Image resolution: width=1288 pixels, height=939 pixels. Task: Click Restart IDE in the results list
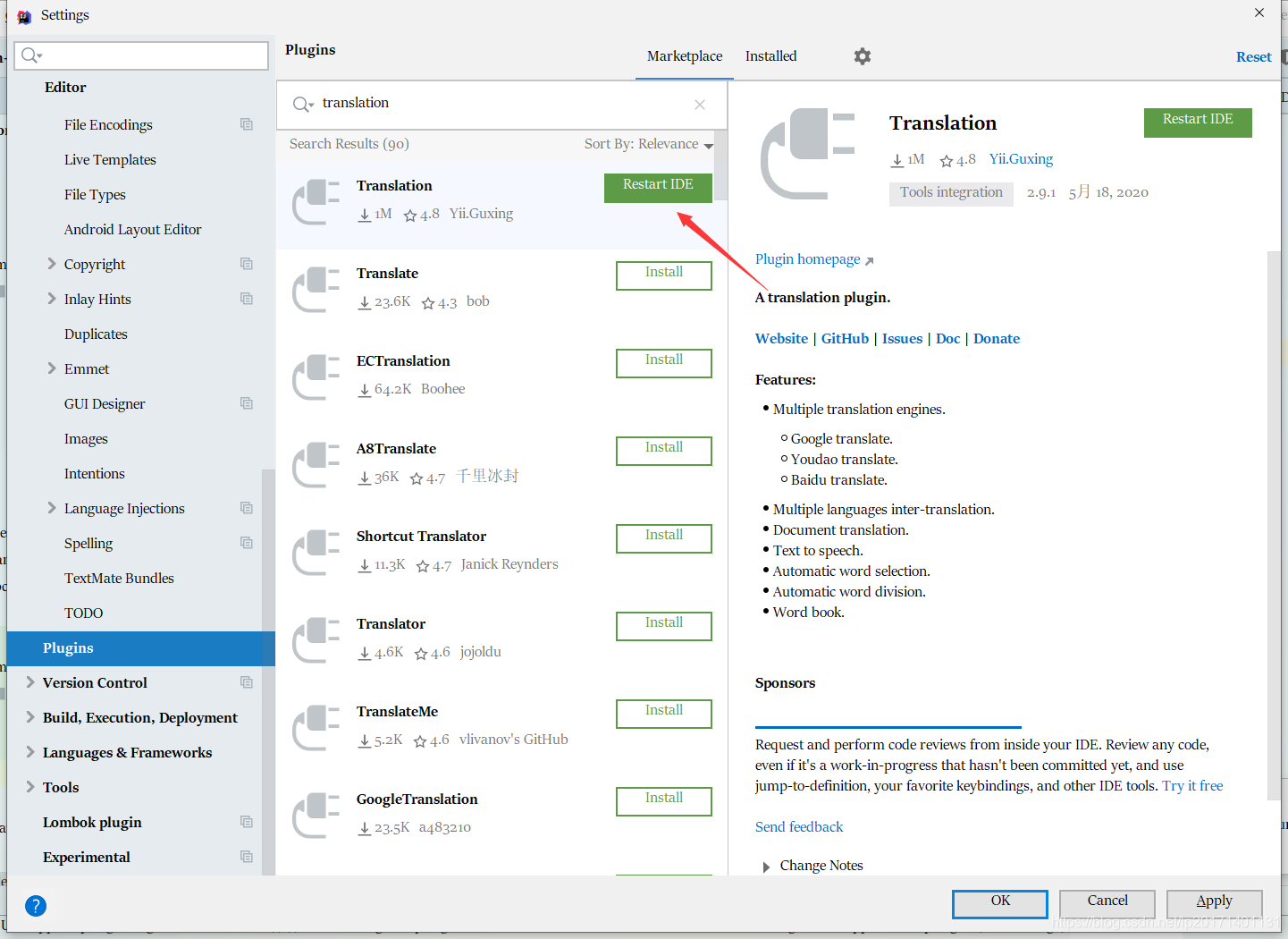(x=658, y=188)
